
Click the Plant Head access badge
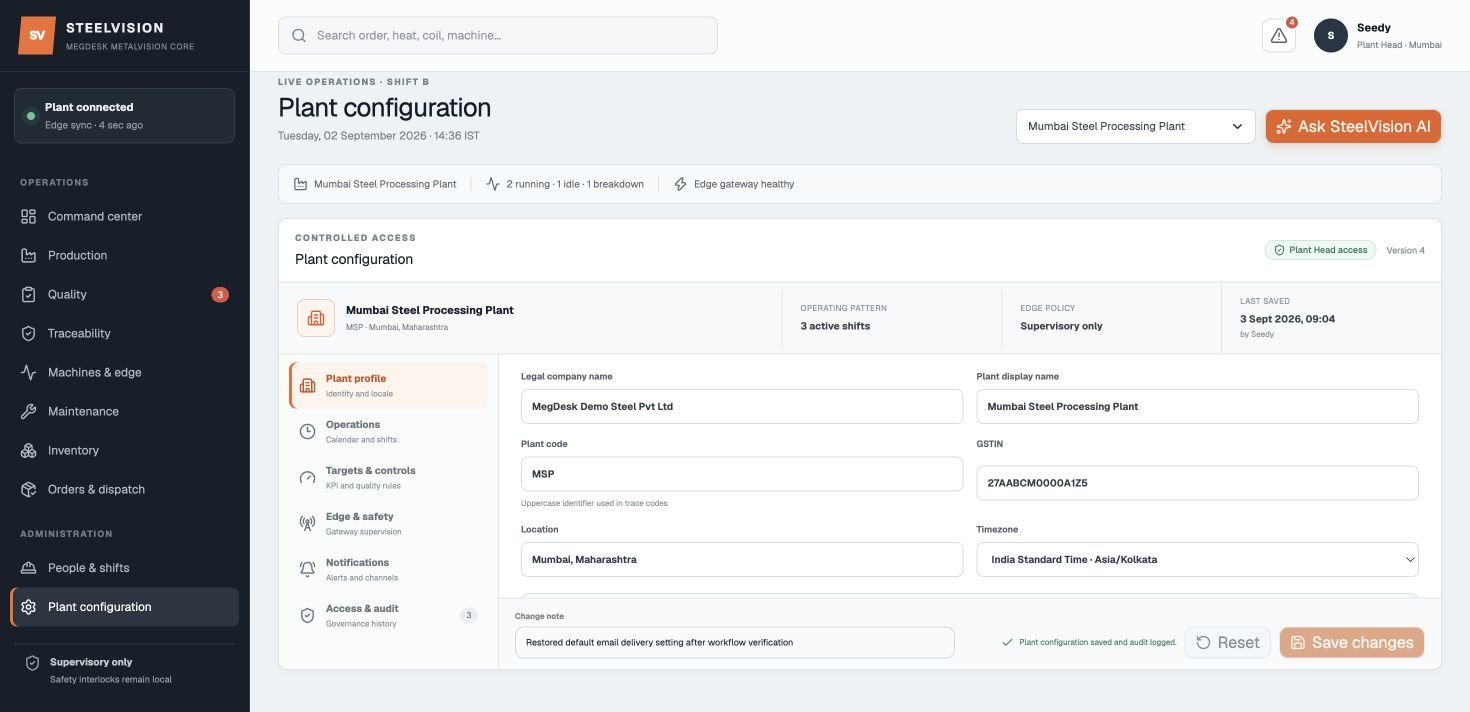click(1320, 250)
